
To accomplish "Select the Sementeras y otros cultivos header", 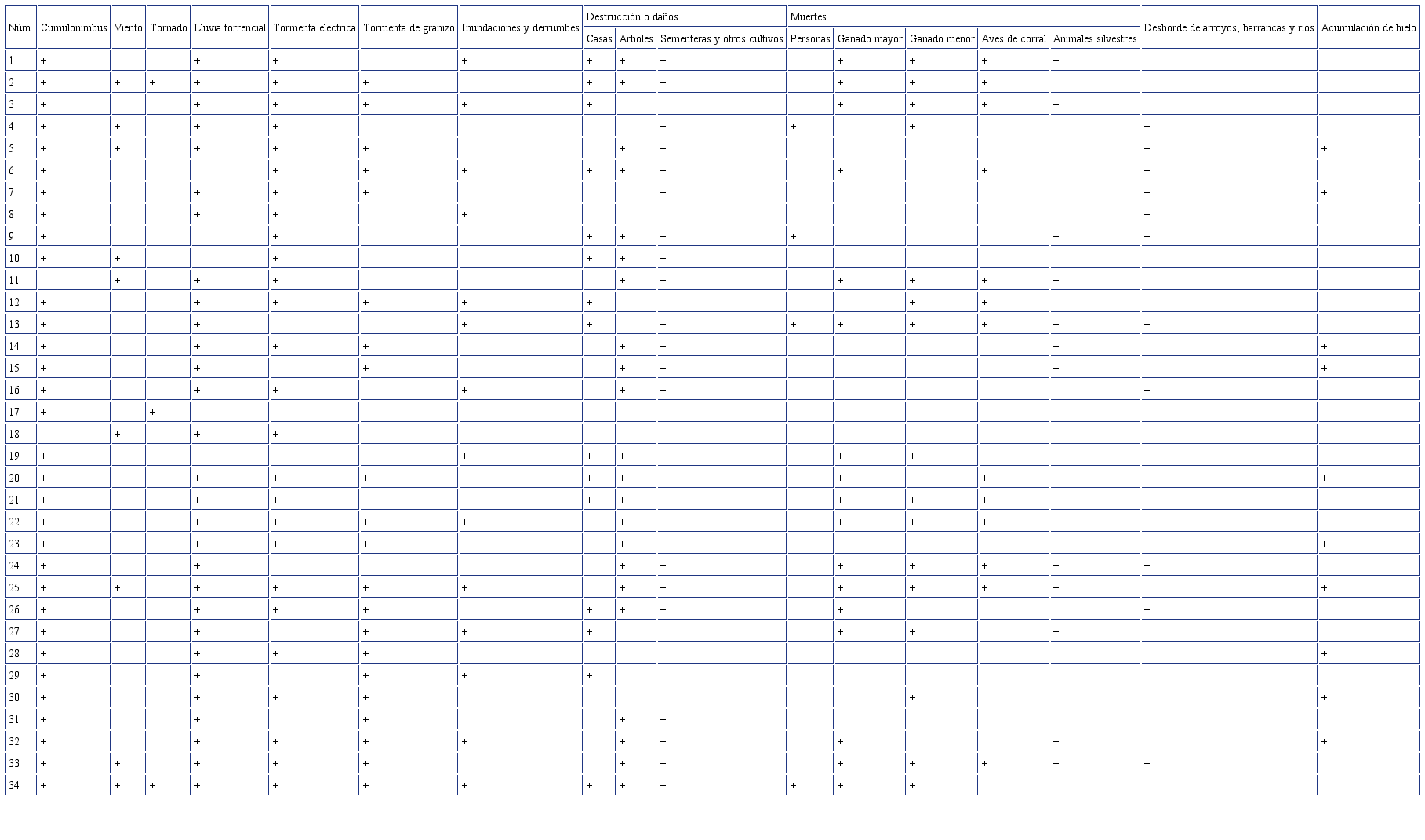I will (721, 38).
